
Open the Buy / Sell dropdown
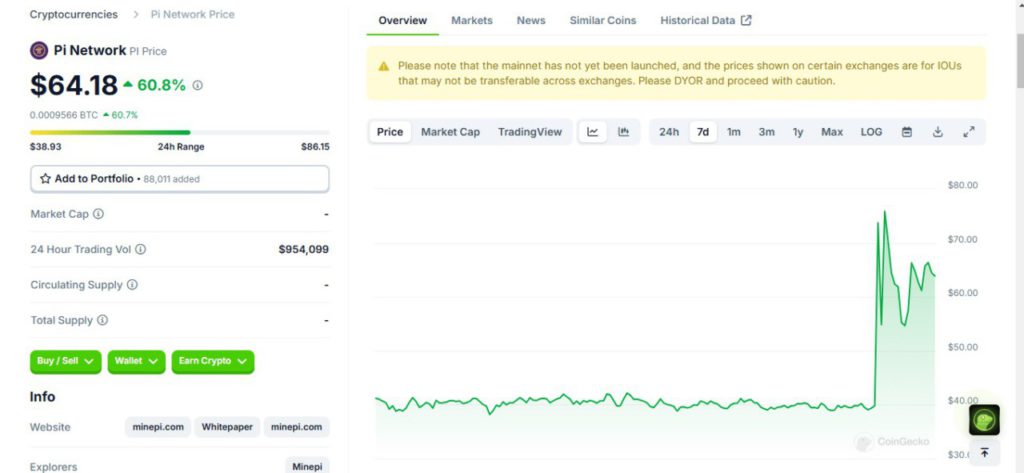[x=66, y=361]
